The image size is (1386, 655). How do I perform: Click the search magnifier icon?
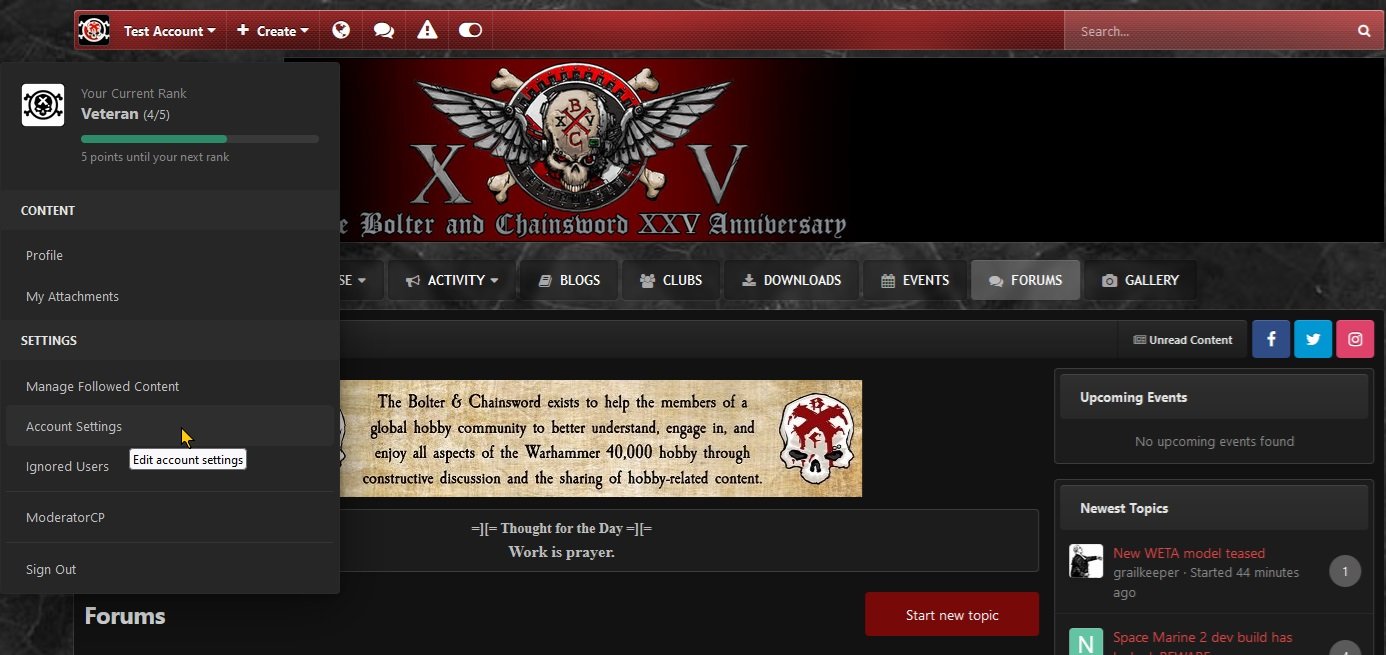pyautogui.click(x=1364, y=31)
